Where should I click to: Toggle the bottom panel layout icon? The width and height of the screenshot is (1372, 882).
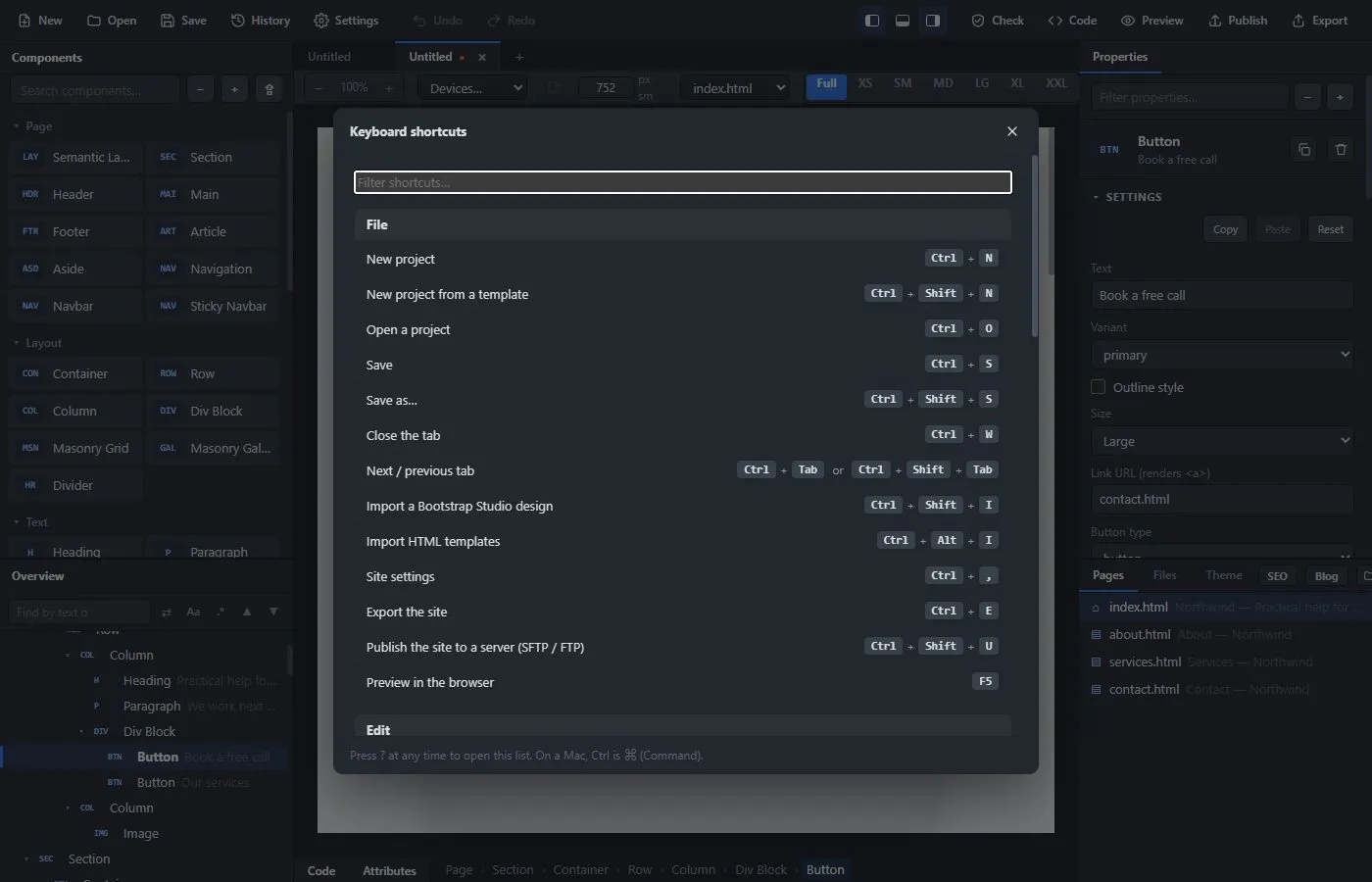point(903,21)
